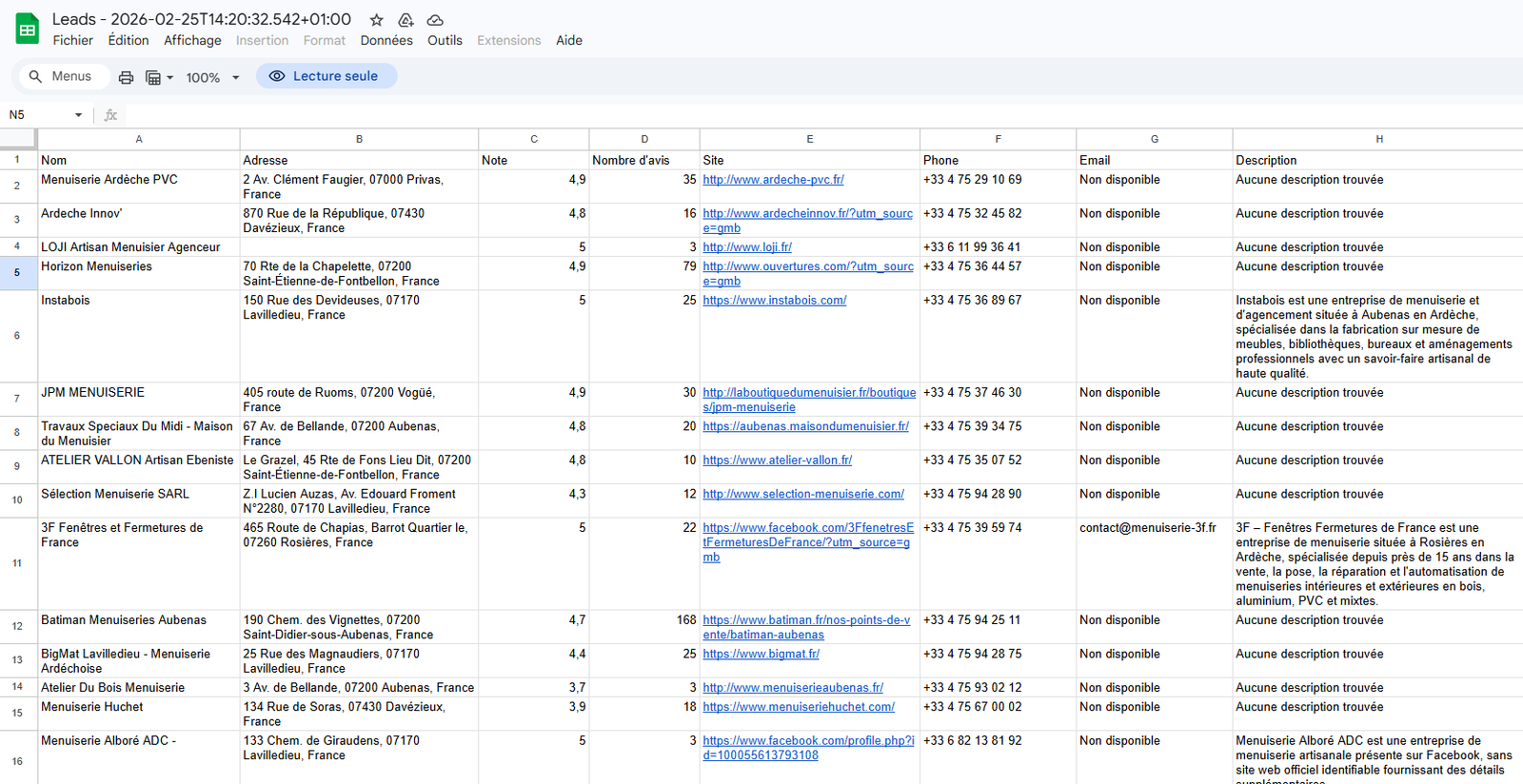This screenshot has height=784, width=1523.
Task: Open the selection-menuiserie.com link
Action: point(803,495)
